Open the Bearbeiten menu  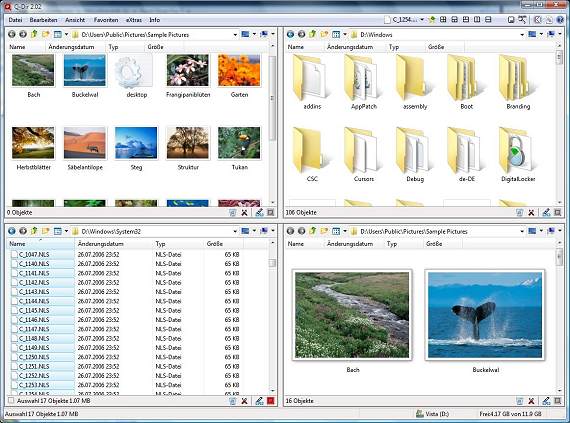[43, 20]
